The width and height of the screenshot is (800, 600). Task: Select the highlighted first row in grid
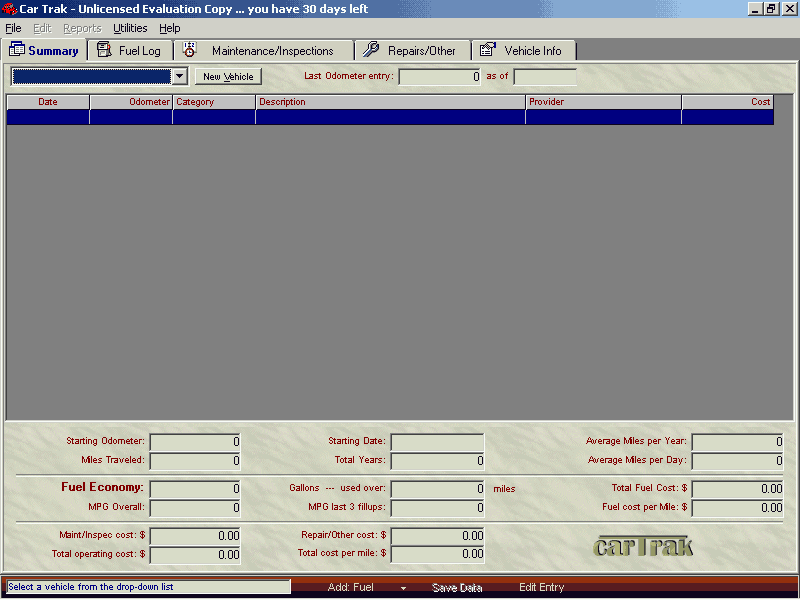pyautogui.click(x=390, y=117)
